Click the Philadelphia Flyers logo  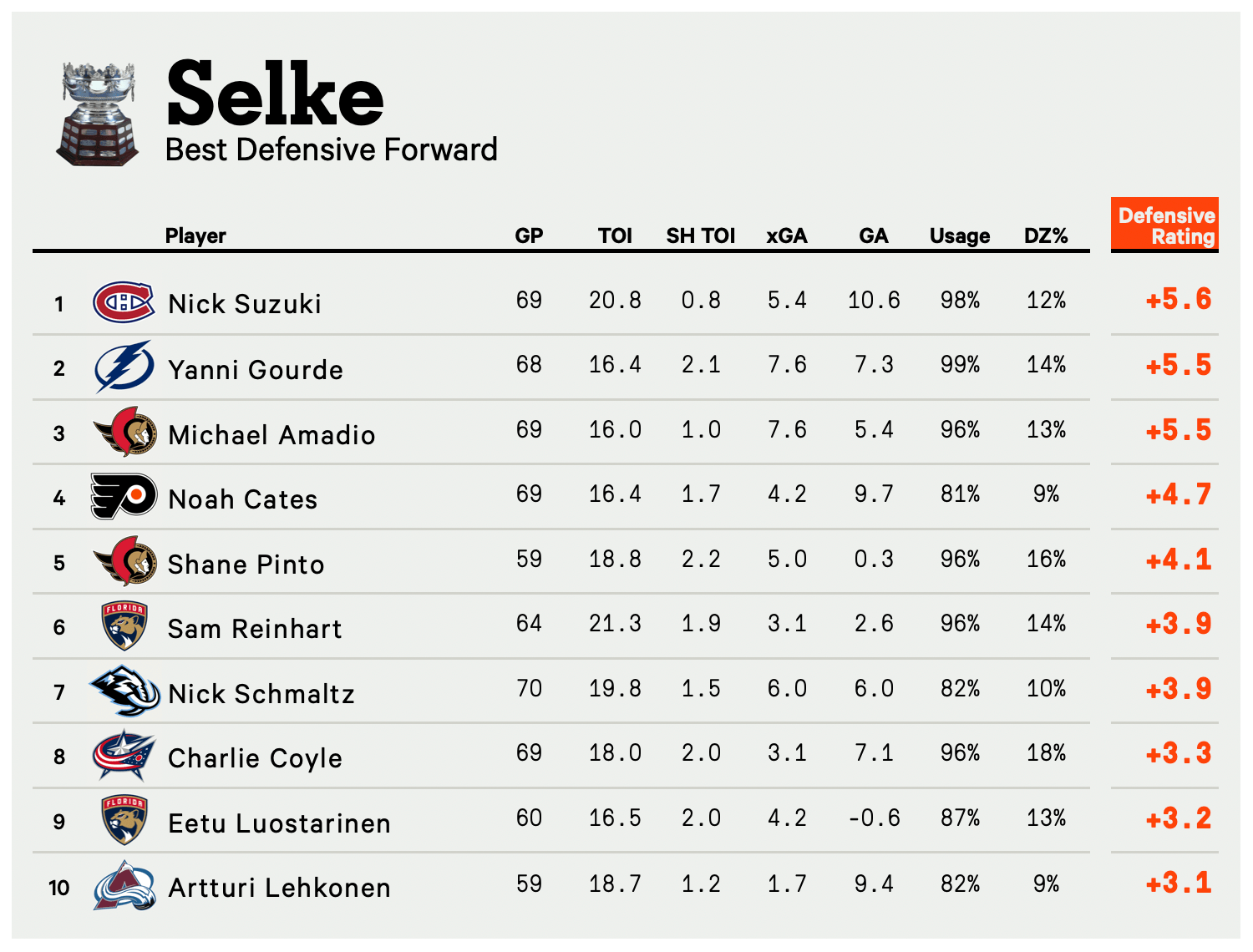pyautogui.click(x=124, y=497)
